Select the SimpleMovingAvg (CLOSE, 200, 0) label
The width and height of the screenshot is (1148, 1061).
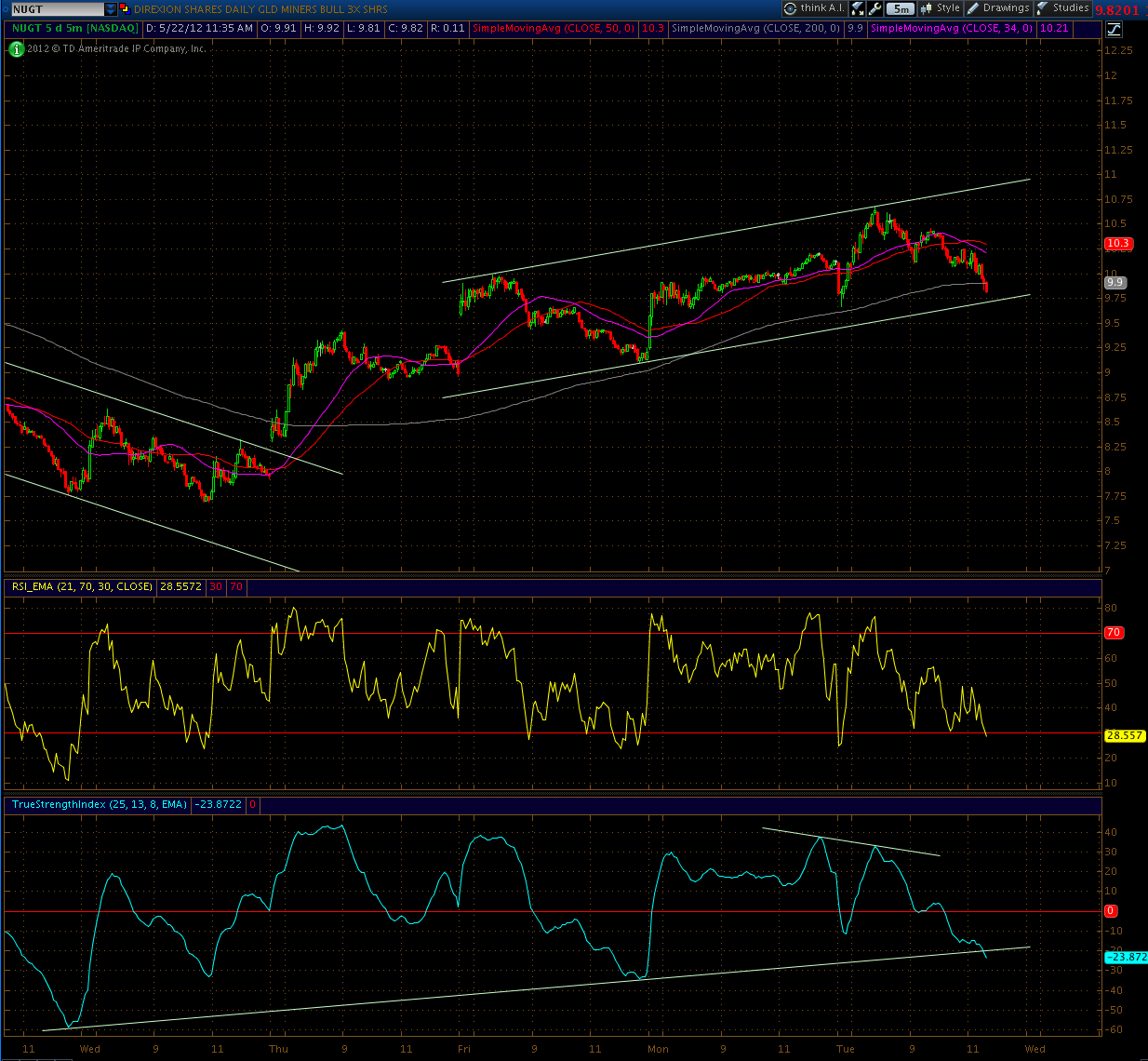(755, 28)
